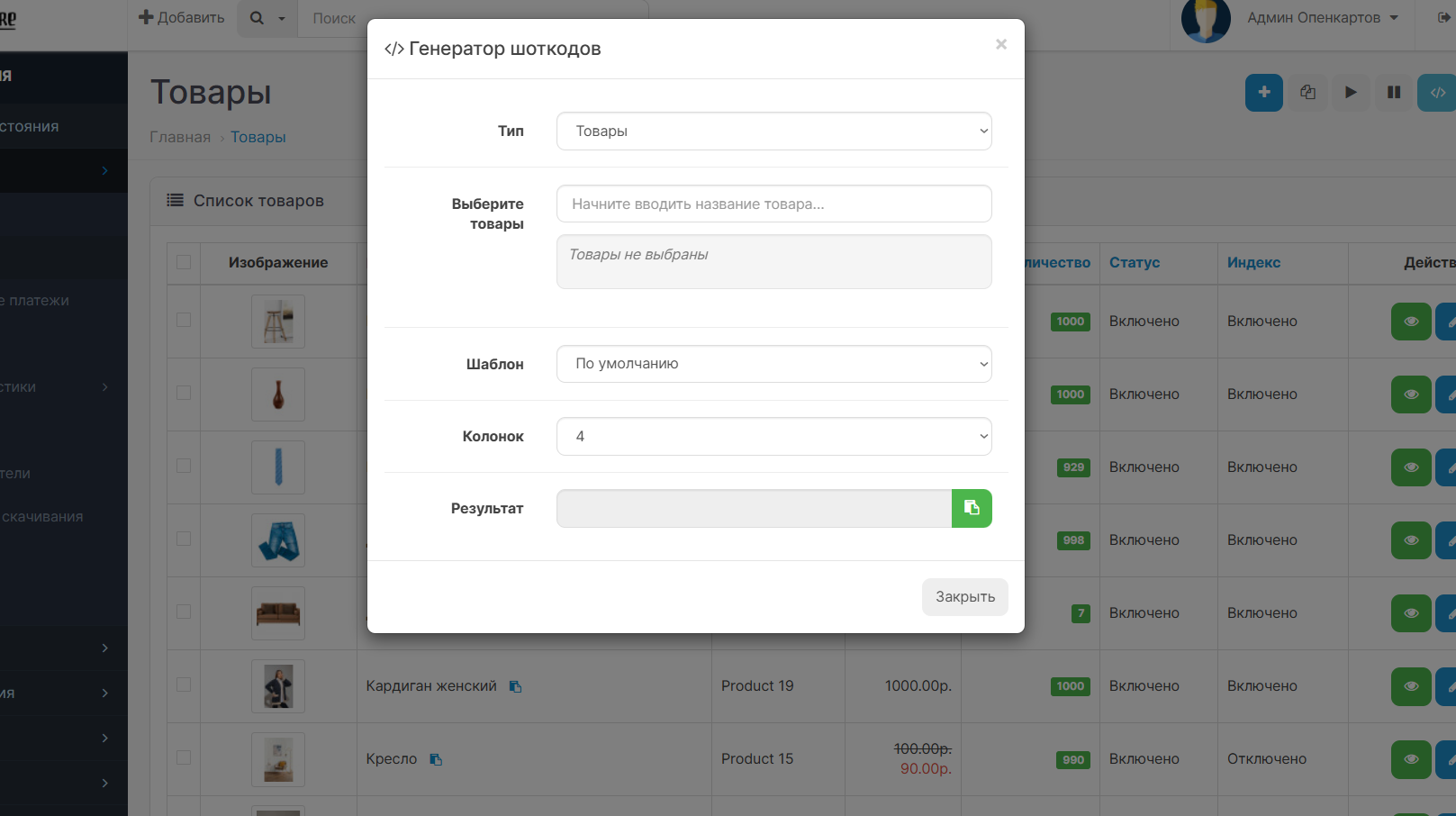The height and width of the screenshot is (816, 1456).
Task: Open shortcode generator code icon button
Action: click(1437, 93)
